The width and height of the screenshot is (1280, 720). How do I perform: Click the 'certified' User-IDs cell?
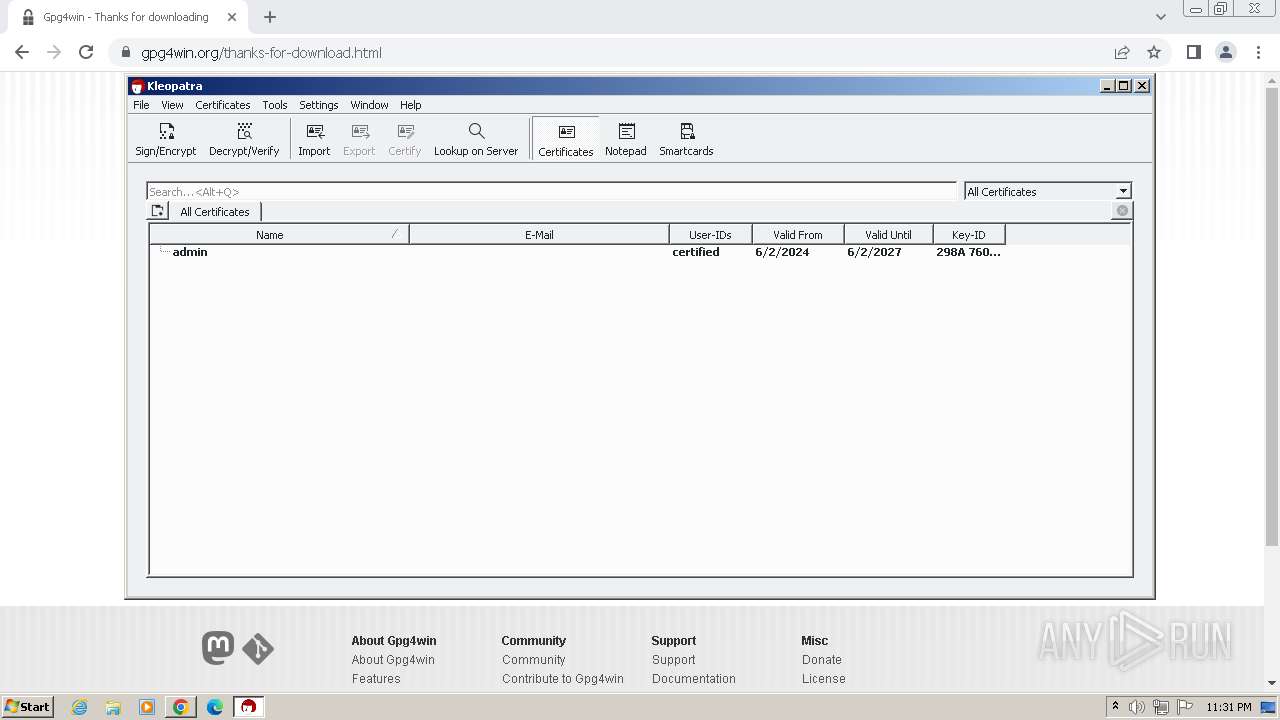coord(696,252)
